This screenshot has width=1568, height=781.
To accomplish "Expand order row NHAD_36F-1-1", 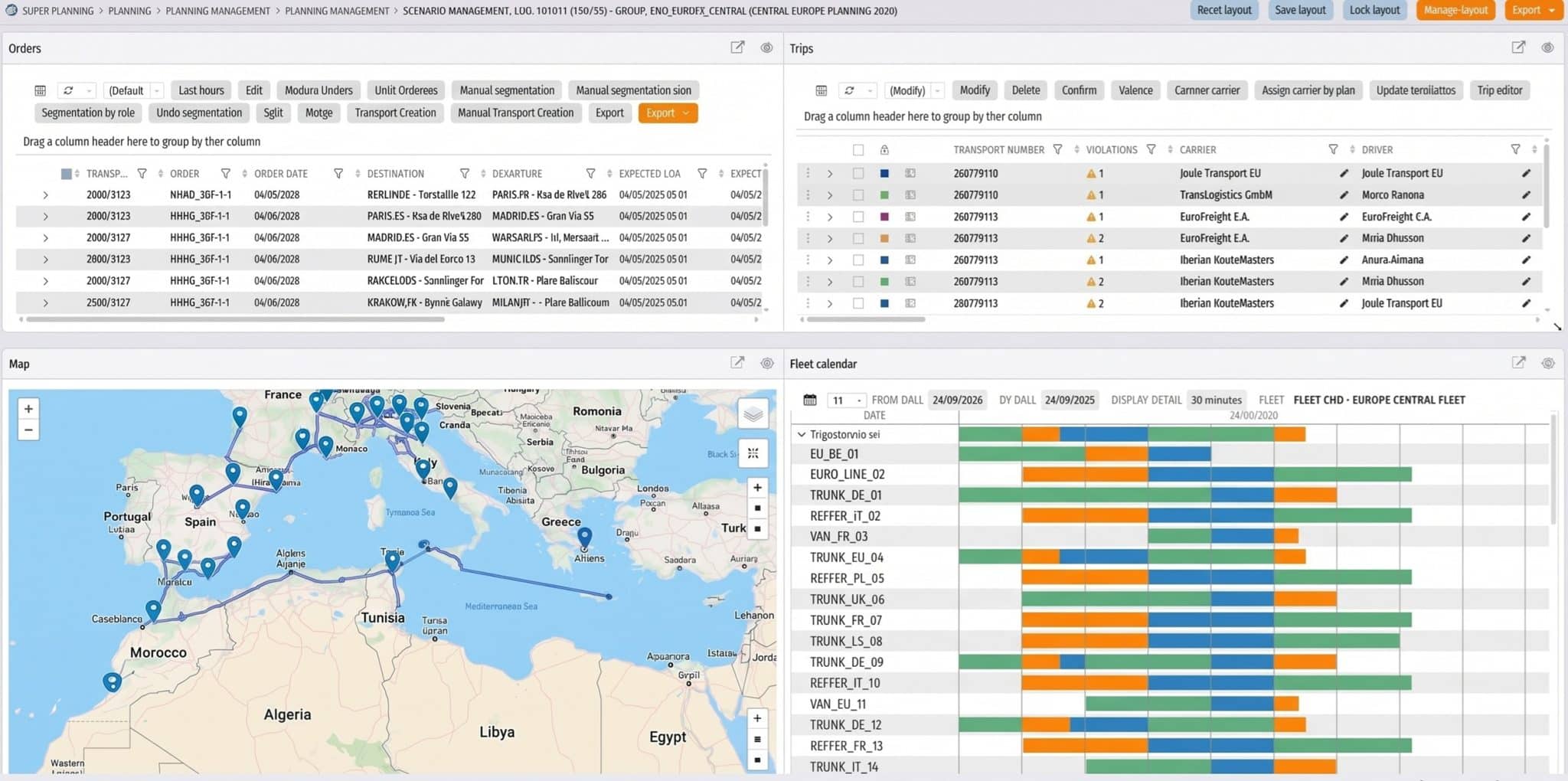I will click(x=46, y=195).
